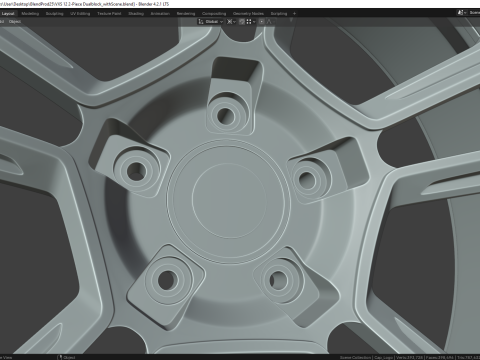
Task: Open proportional editing falloff dropdown
Action: tap(271, 22)
